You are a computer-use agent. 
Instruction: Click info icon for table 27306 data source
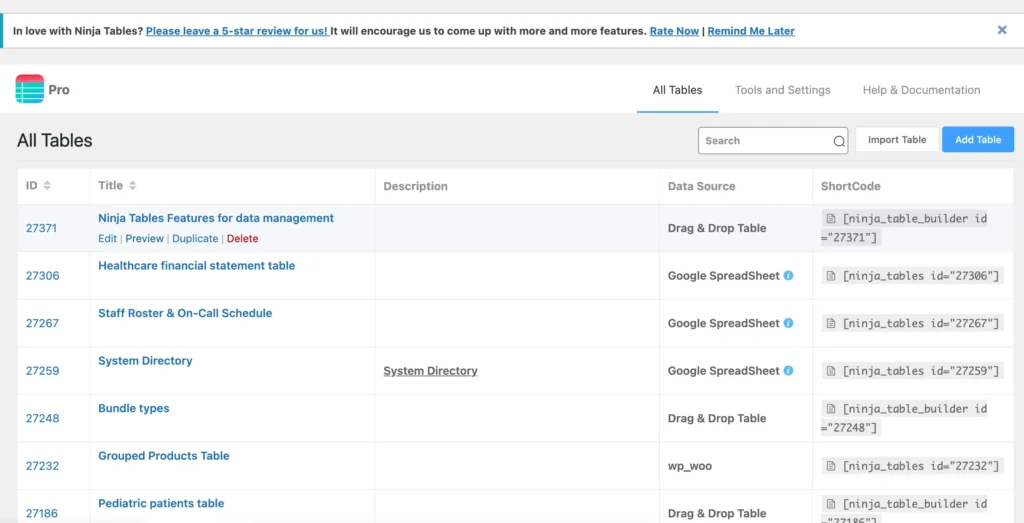point(788,276)
